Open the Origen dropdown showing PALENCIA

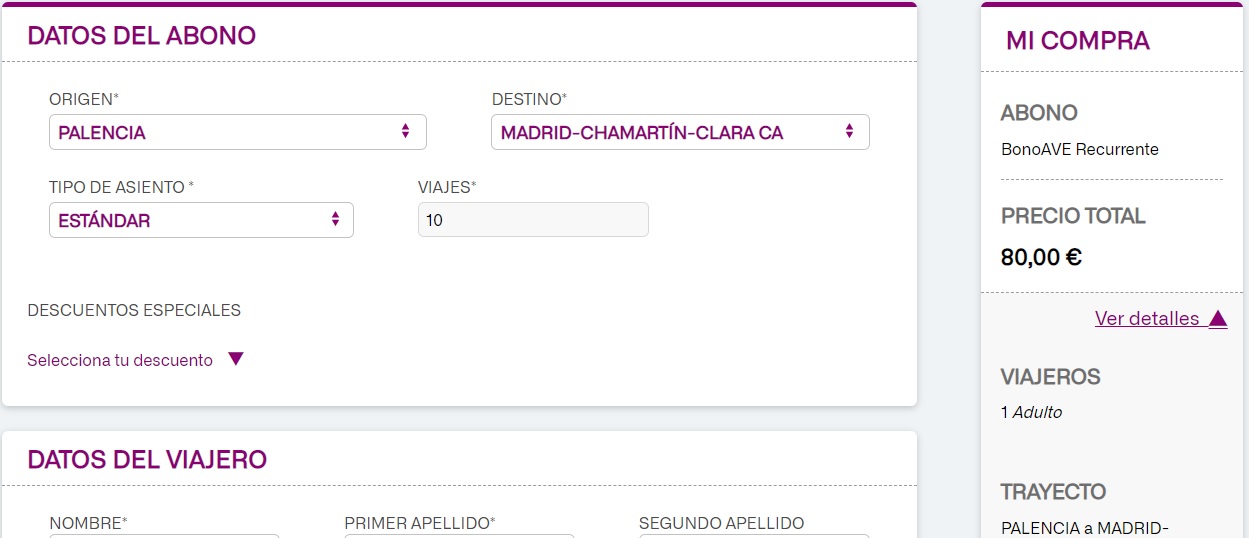(237, 132)
